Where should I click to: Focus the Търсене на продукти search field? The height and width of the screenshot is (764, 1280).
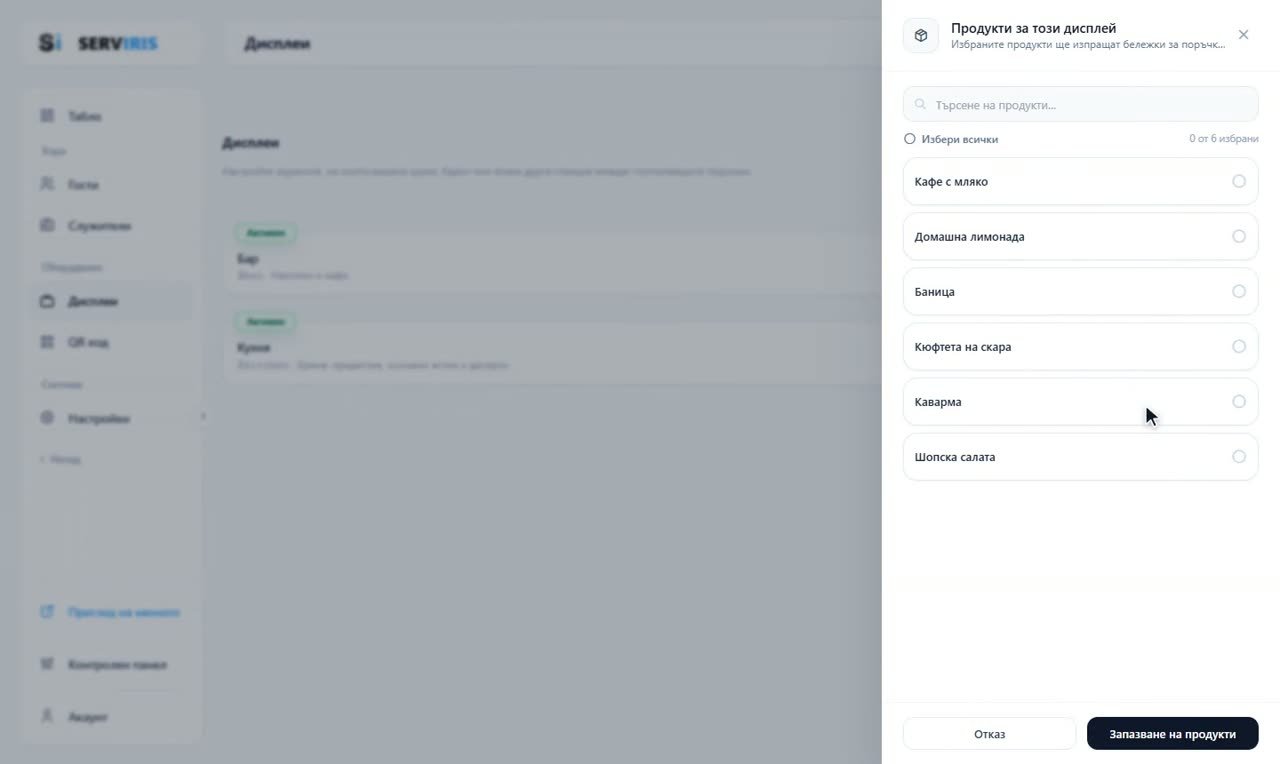[1080, 104]
